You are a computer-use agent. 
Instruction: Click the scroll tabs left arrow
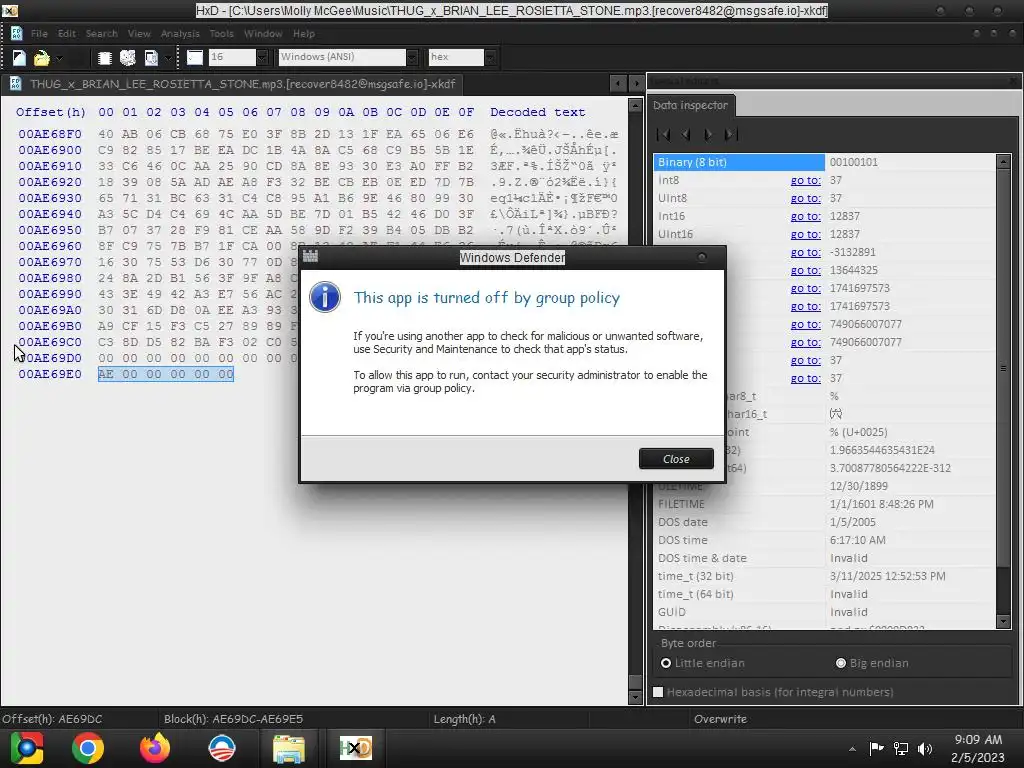pyautogui.click(x=618, y=84)
